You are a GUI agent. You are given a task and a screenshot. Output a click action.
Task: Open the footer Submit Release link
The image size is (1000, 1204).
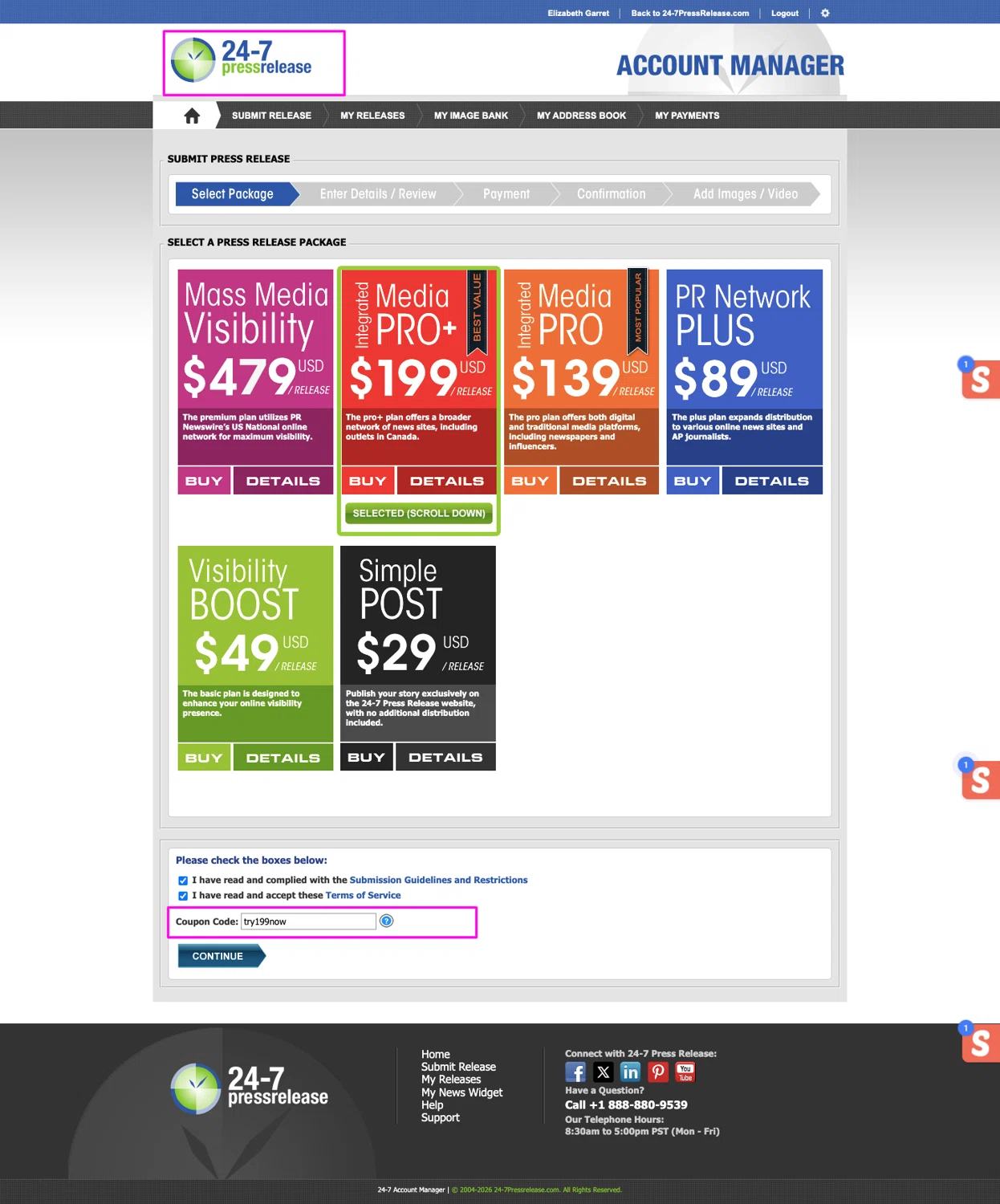[458, 1067]
